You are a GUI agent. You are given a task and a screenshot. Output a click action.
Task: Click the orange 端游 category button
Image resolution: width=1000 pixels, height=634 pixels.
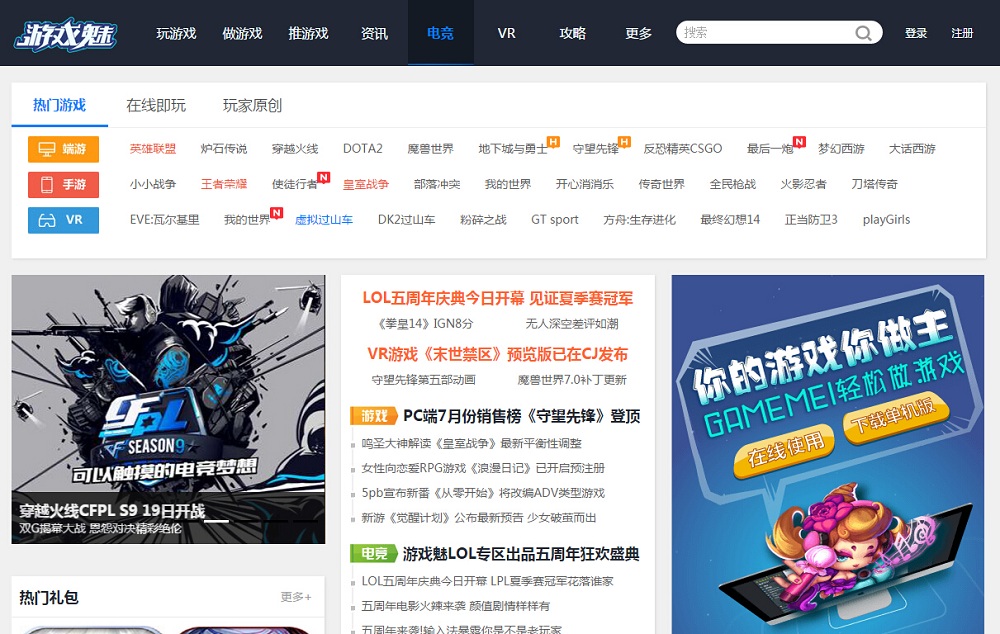tap(63, 149)
